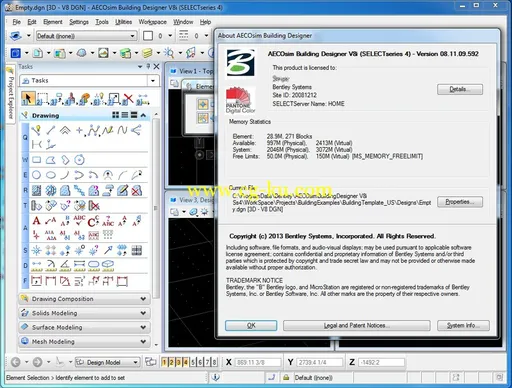Click the System Info button
512x388 pixels.
coord(463,325)
